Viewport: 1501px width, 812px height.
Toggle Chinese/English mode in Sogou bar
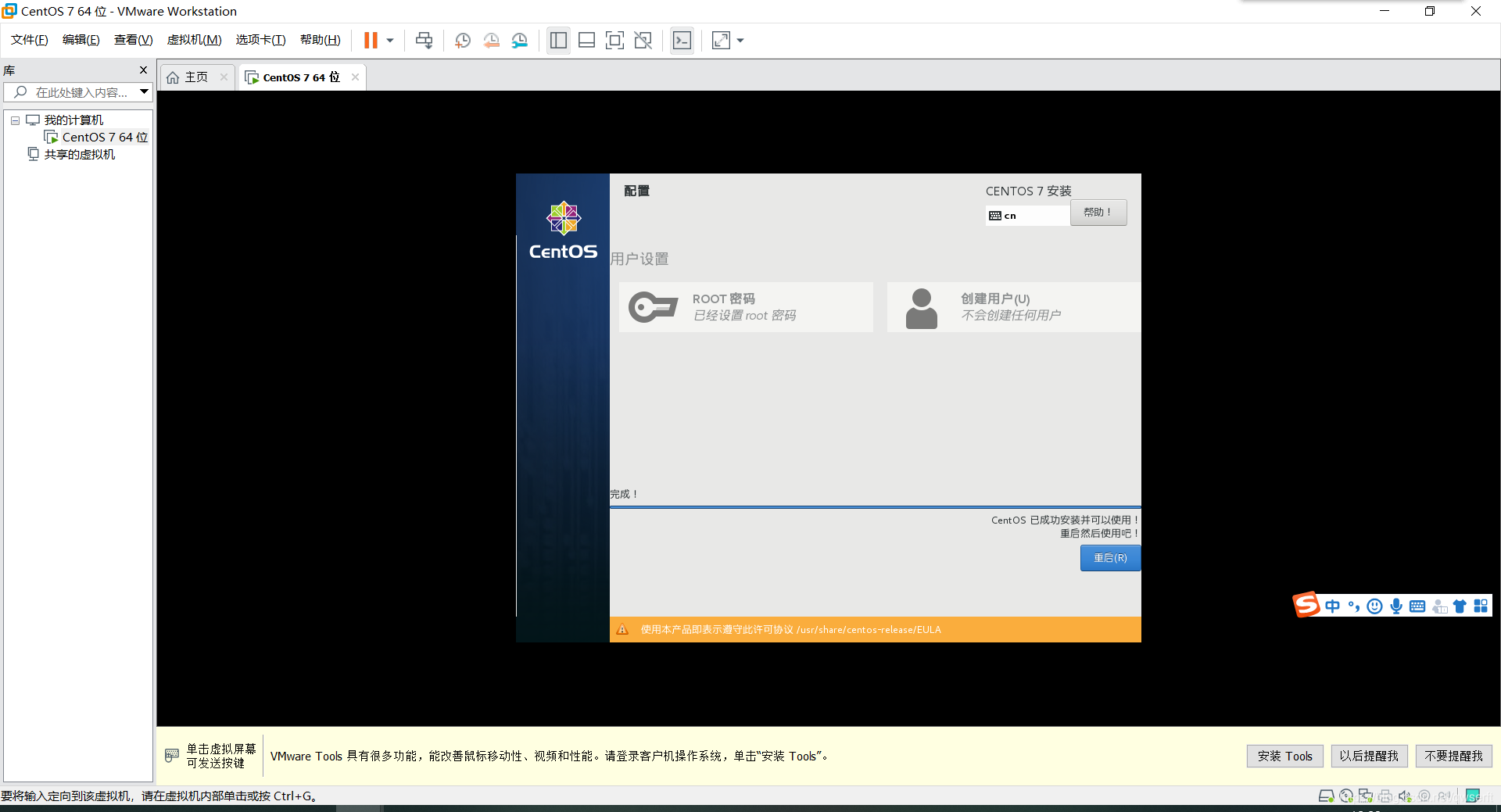[x=1332, y=606]
